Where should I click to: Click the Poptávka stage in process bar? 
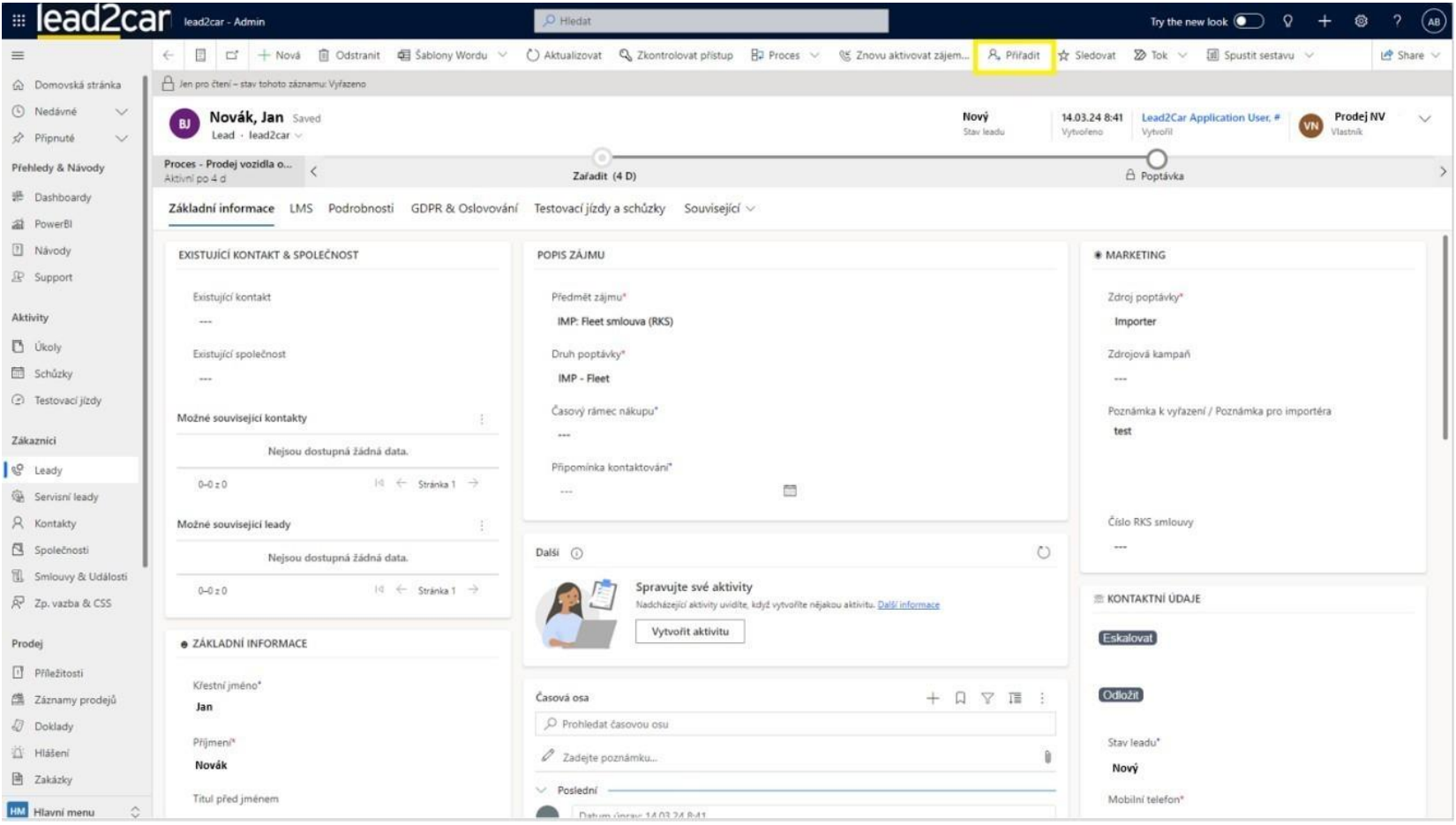[x=1156, y=161]
